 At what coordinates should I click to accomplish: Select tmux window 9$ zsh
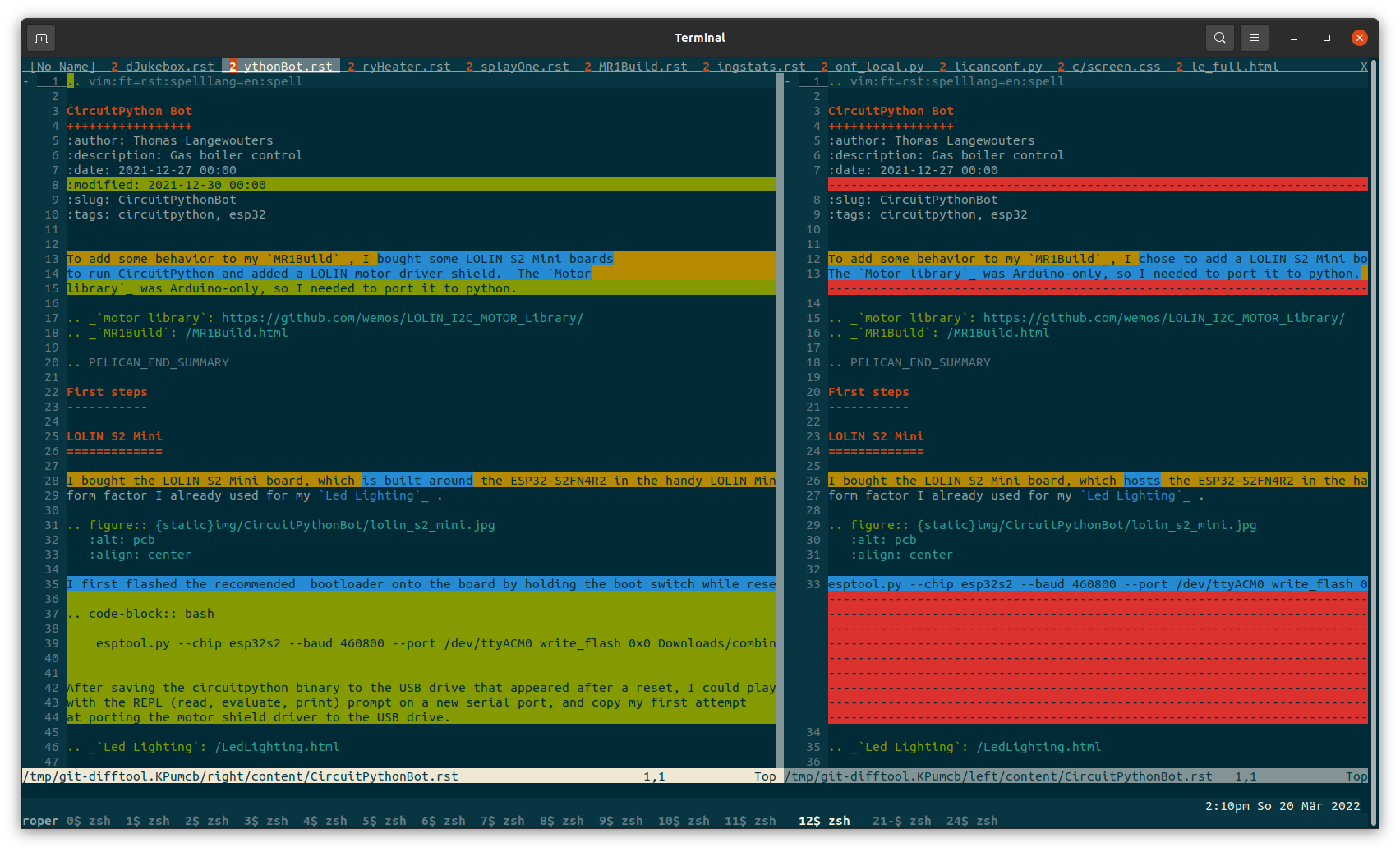[621, 821]
